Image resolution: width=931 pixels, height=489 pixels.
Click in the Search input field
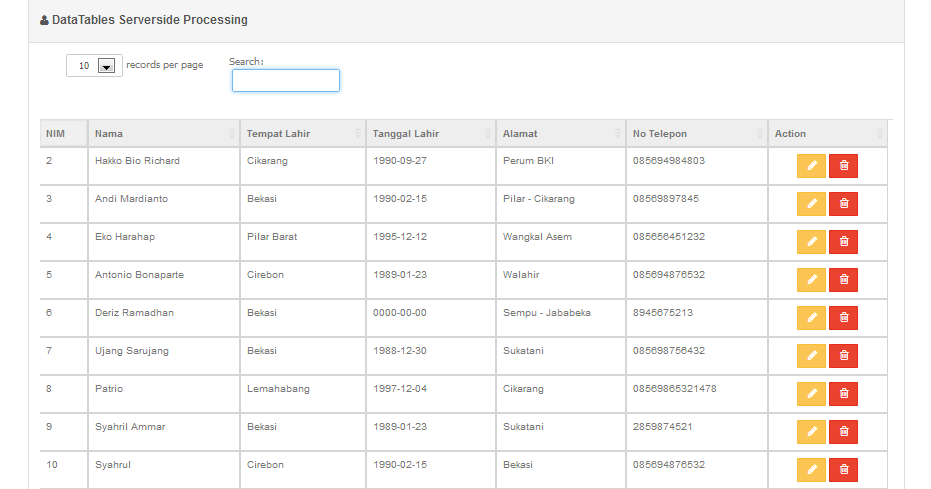coord(286,81)
